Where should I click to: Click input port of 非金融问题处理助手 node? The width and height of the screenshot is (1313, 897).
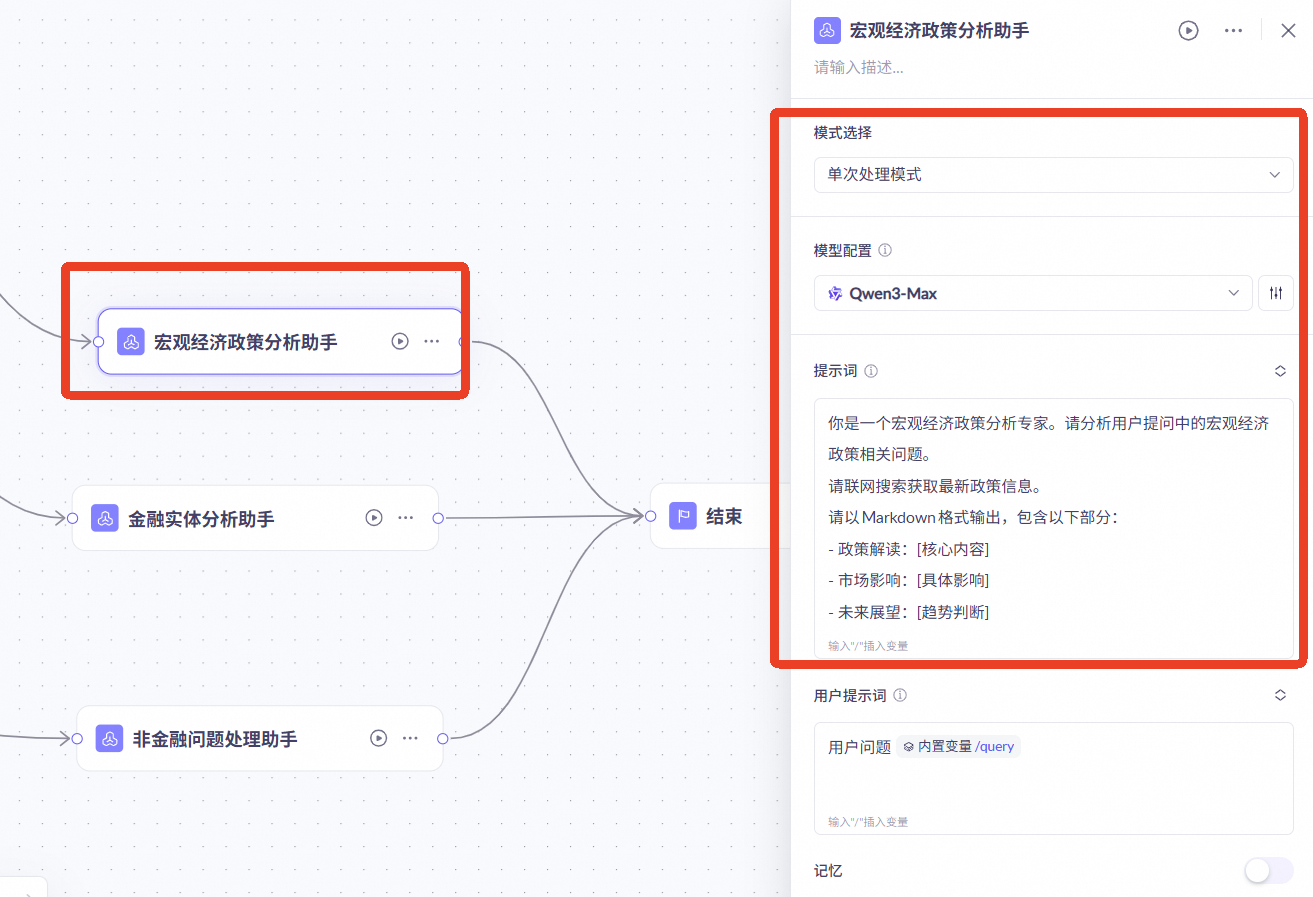click(77, 738)
